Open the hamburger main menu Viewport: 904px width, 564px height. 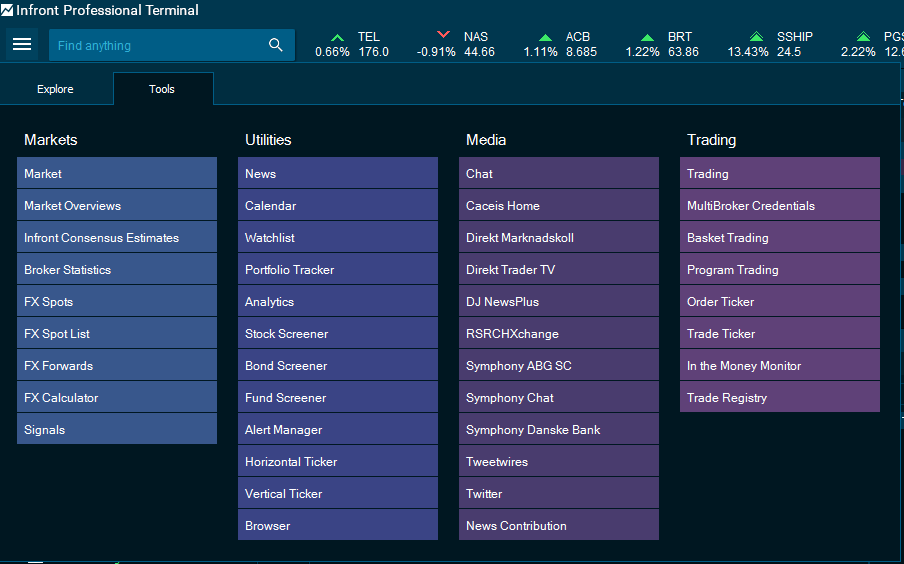point(22,45)
